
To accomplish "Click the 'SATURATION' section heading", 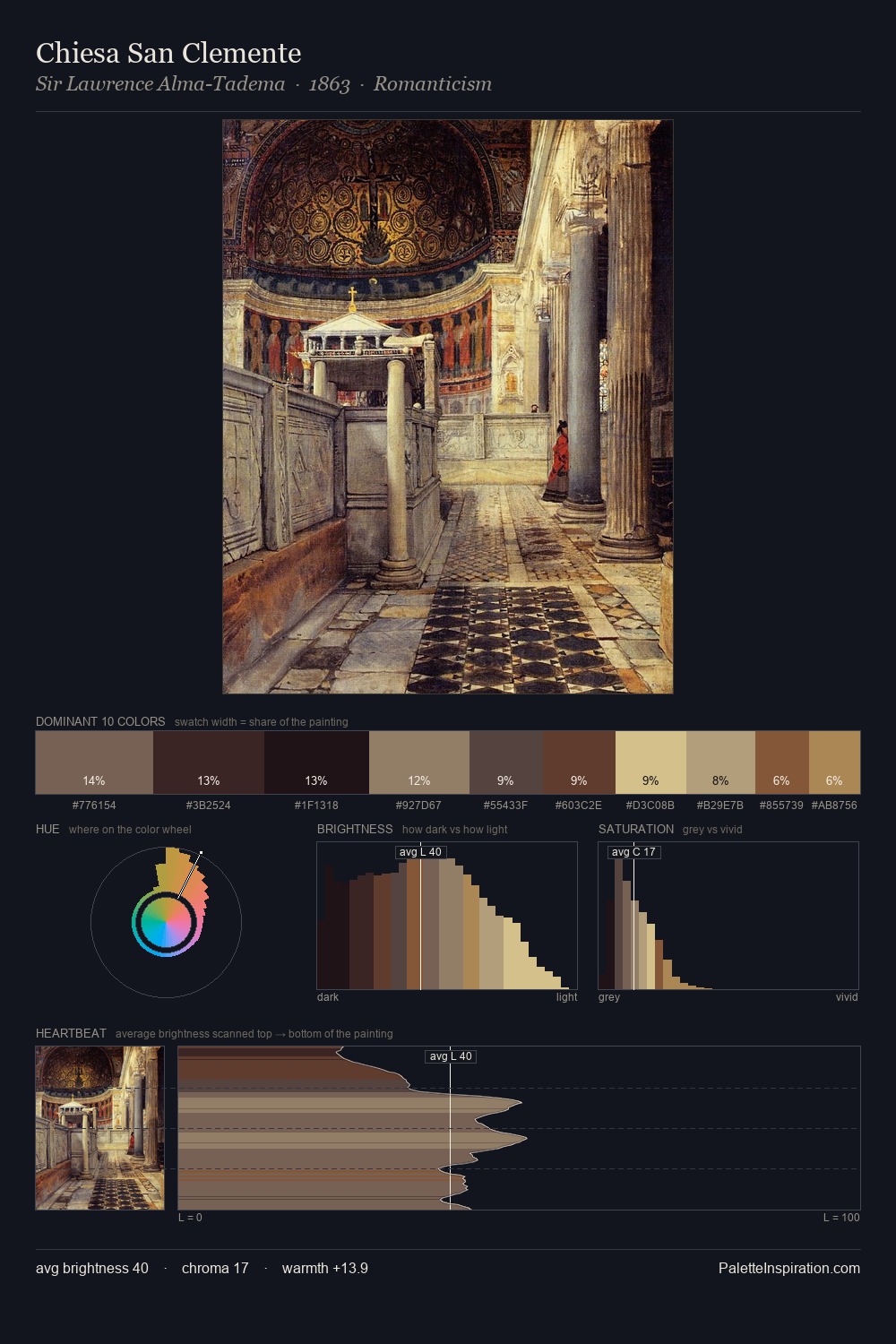I will pyautogui.click(x=636, y=829).
